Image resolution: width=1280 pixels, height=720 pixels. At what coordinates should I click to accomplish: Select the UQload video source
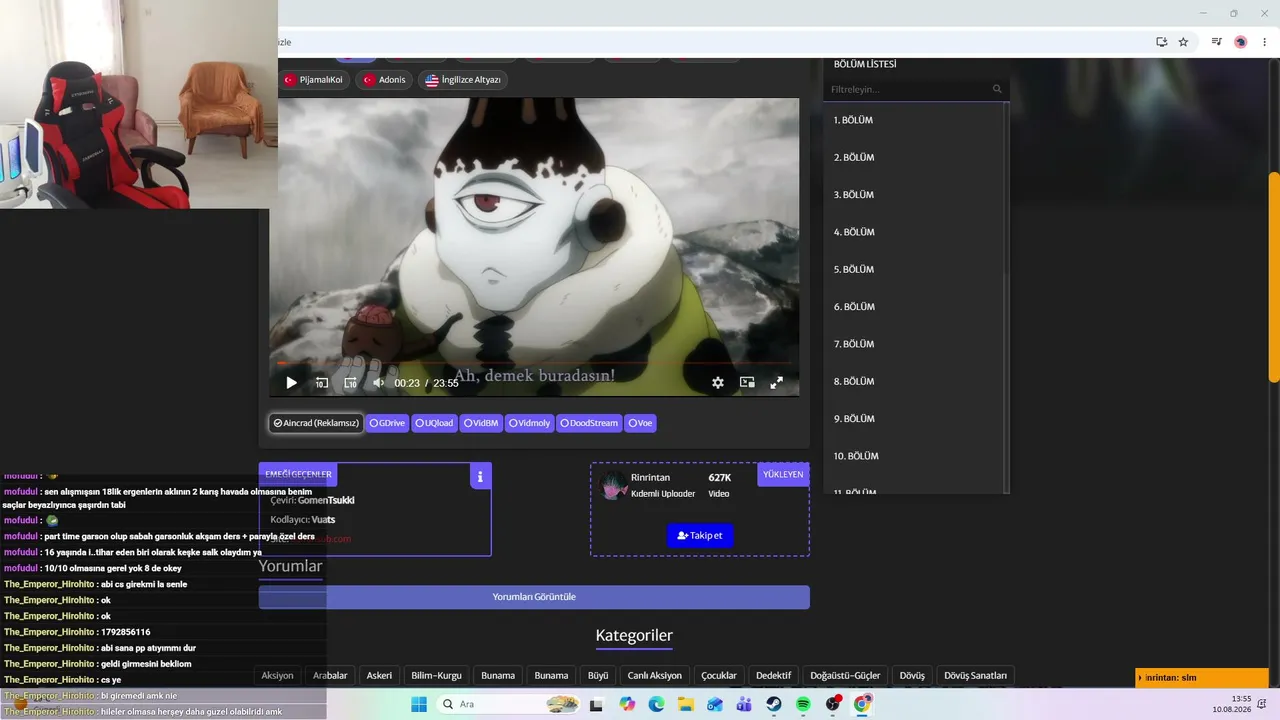[434, 423]
